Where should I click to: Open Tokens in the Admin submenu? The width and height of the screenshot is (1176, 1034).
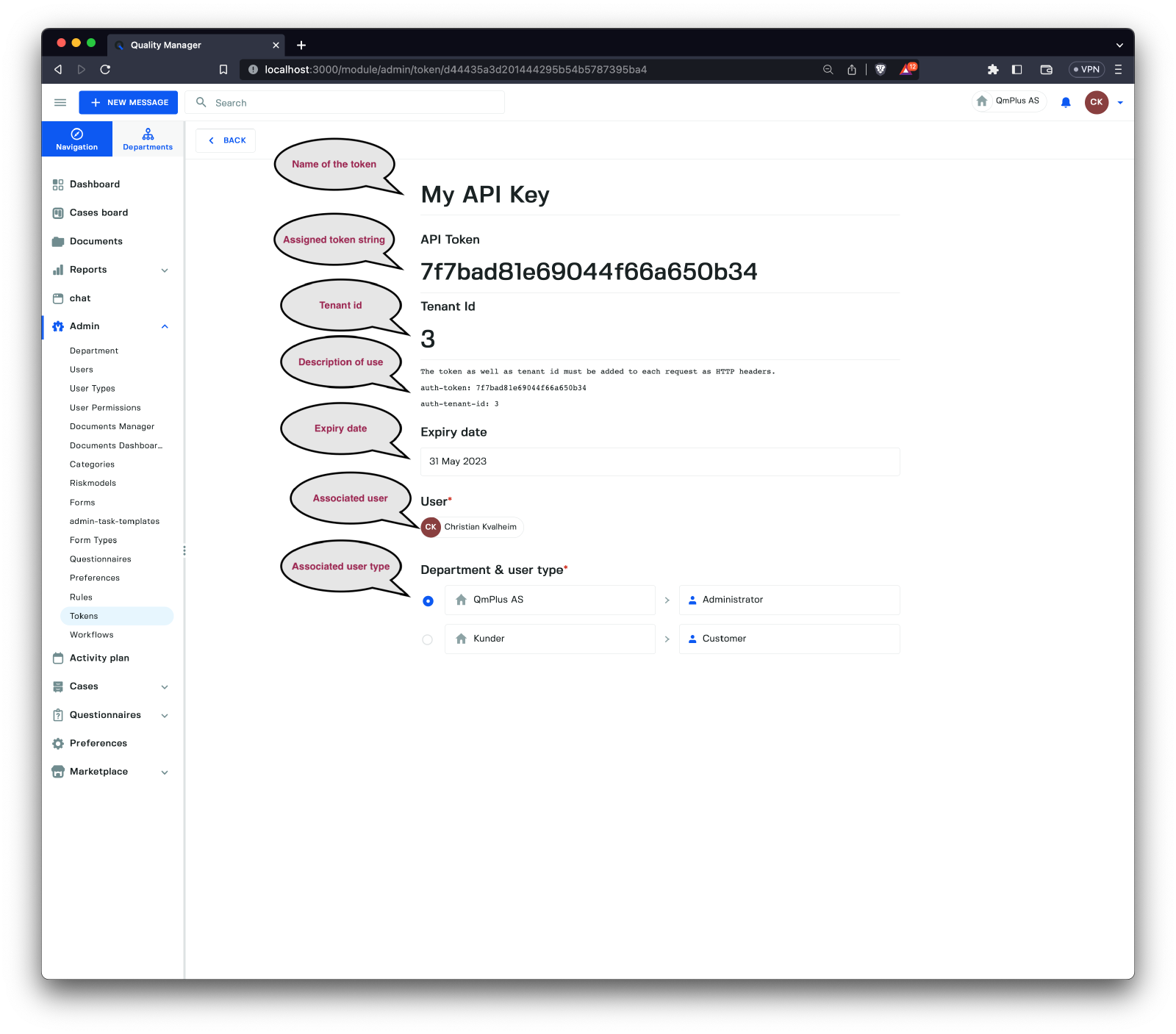[x=84, y=616]
